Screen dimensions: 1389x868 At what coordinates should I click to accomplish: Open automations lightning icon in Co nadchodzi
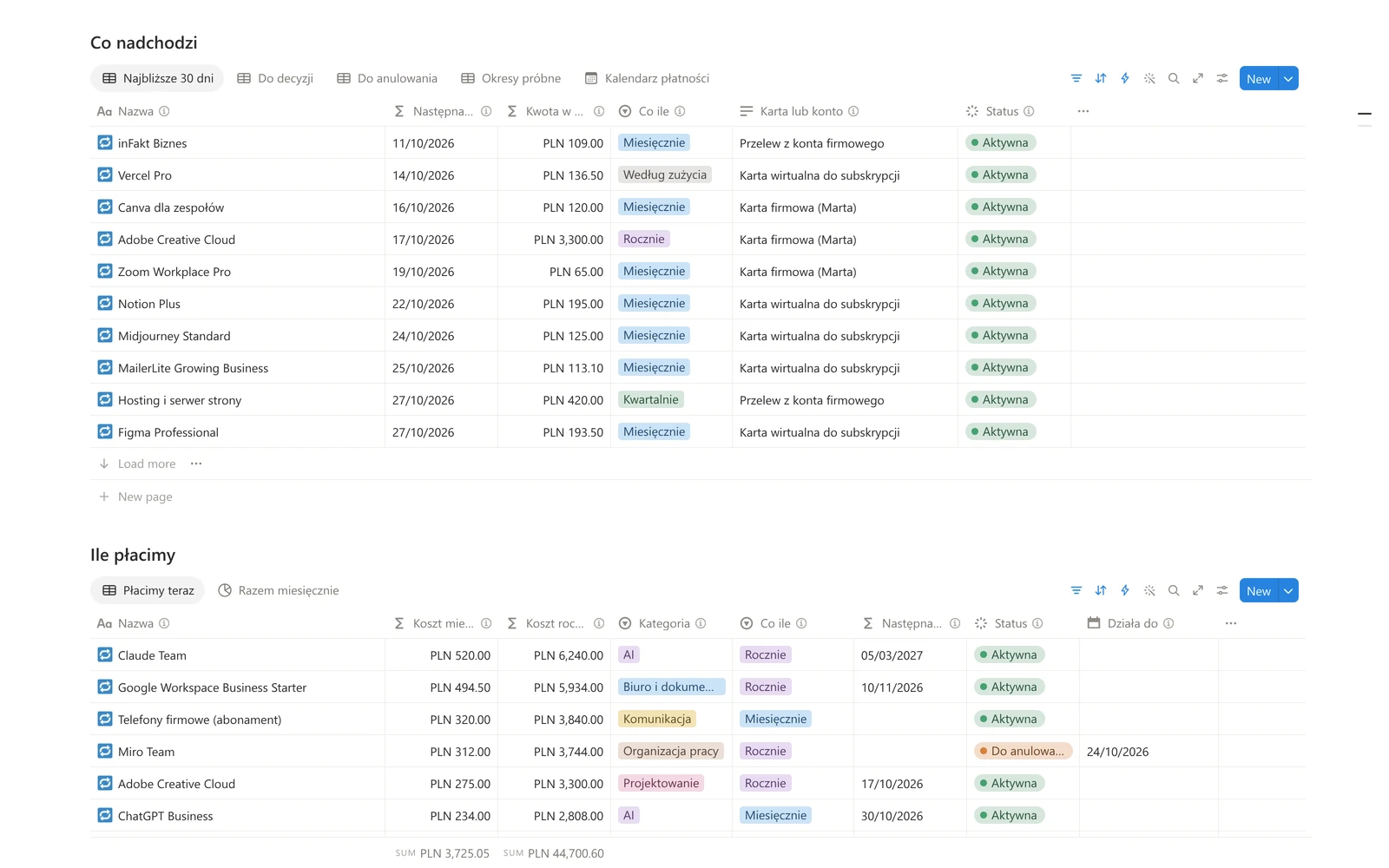[1125, 78]
